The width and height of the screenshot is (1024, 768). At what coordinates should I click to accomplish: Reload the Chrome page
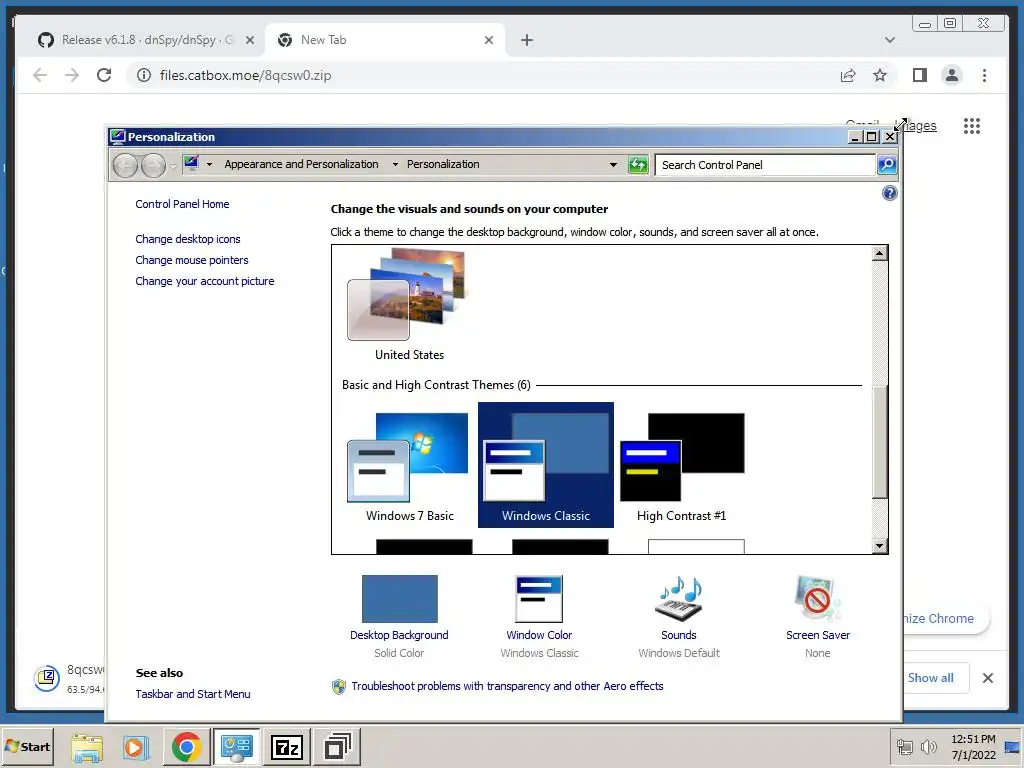104,75
